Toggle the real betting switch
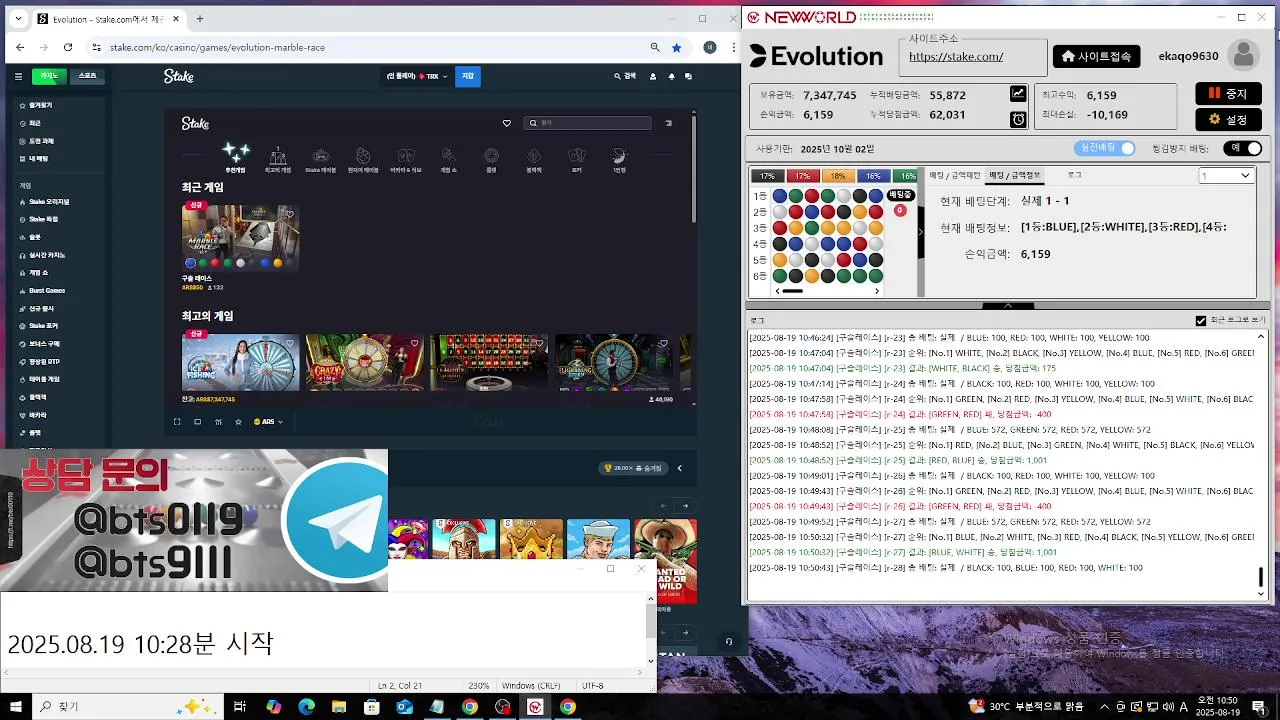Image resolution: width=1280 pixels, height=720 pixels. click(x=1106, y=148)
